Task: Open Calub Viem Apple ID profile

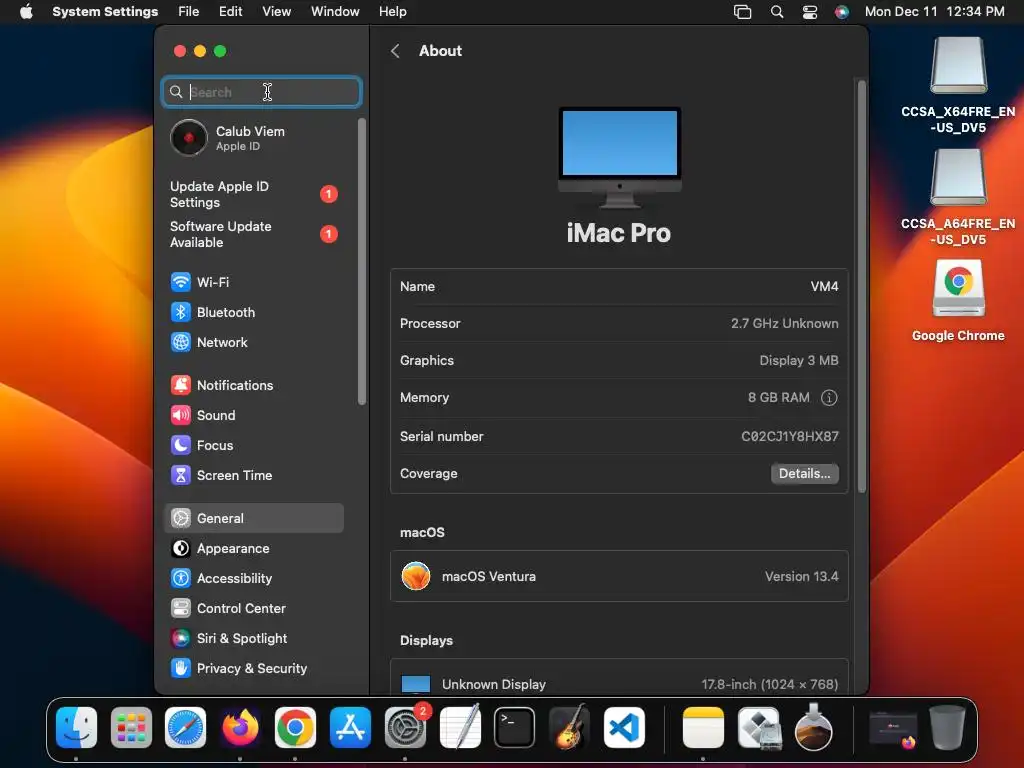Action: tap(254, 138)
